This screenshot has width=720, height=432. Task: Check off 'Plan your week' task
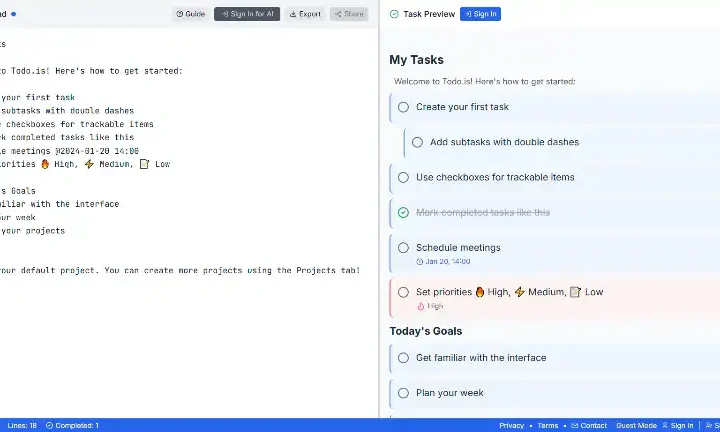point(403,393)
